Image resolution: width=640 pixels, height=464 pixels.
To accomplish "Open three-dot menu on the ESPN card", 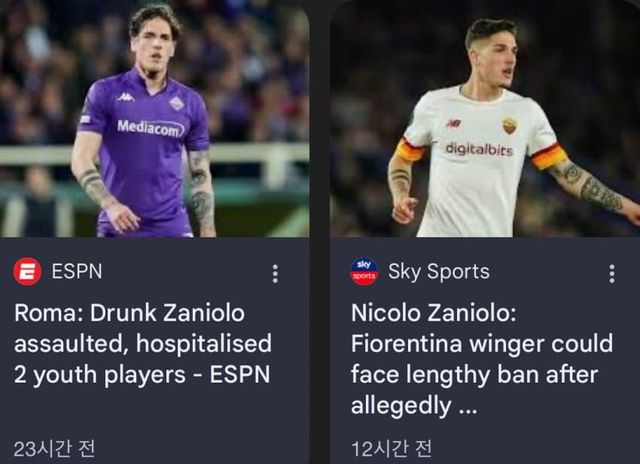I will [275, 273].
